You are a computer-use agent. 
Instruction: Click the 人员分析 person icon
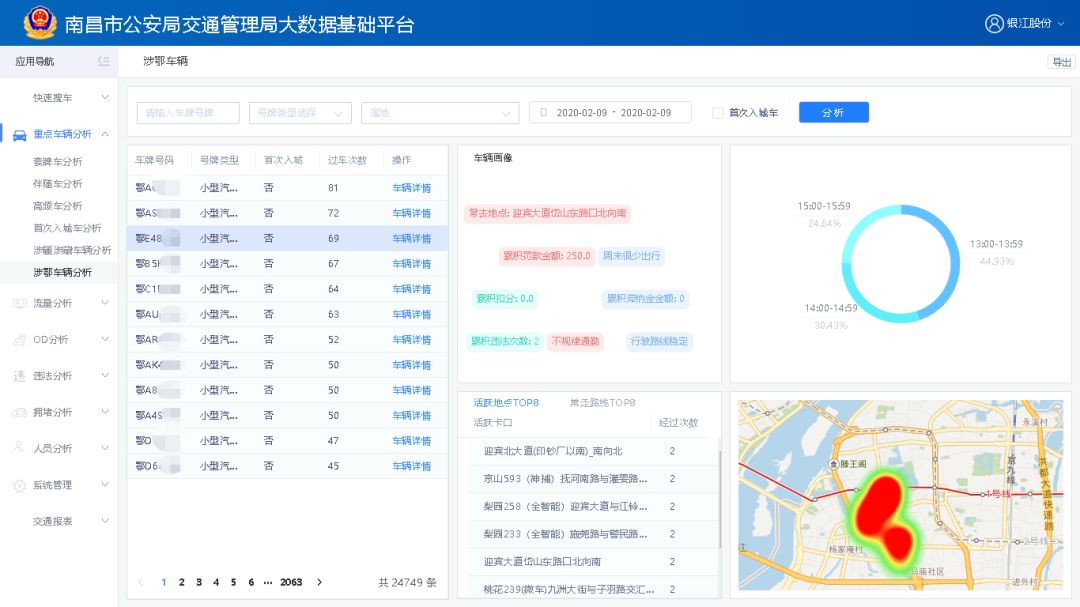(19, 449)
